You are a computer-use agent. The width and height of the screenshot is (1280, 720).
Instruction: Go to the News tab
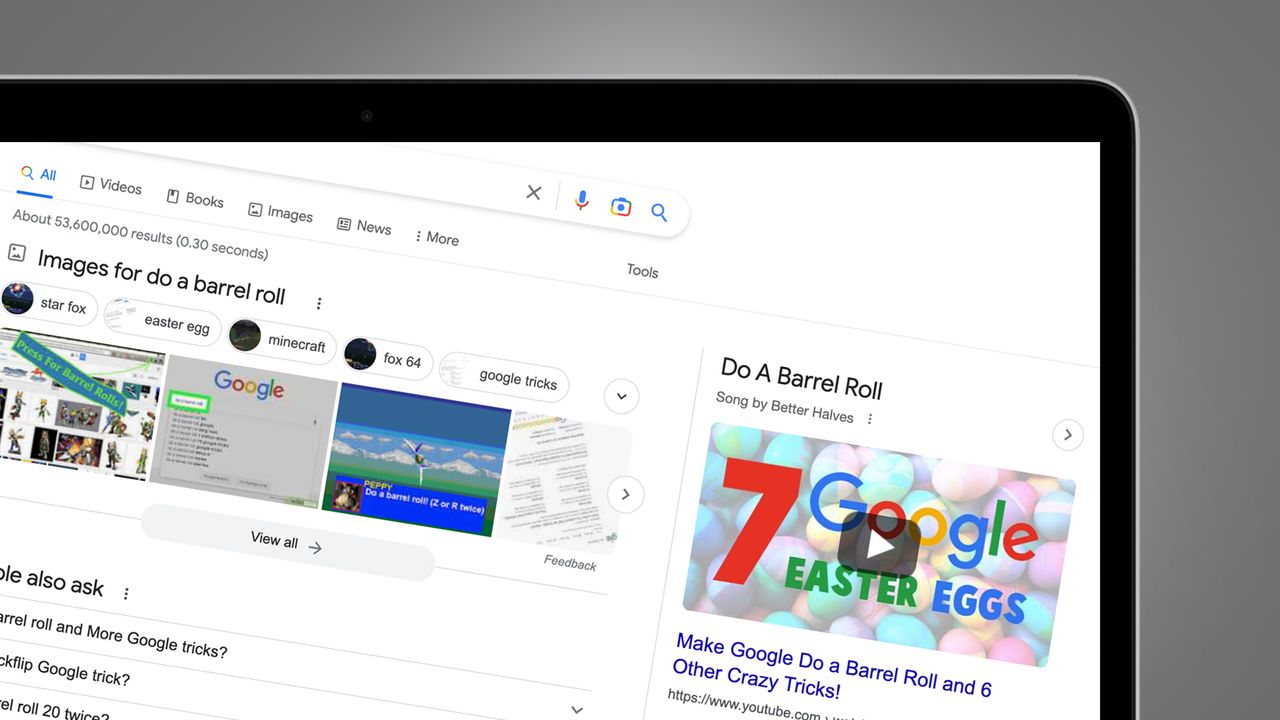pos(364,226)
